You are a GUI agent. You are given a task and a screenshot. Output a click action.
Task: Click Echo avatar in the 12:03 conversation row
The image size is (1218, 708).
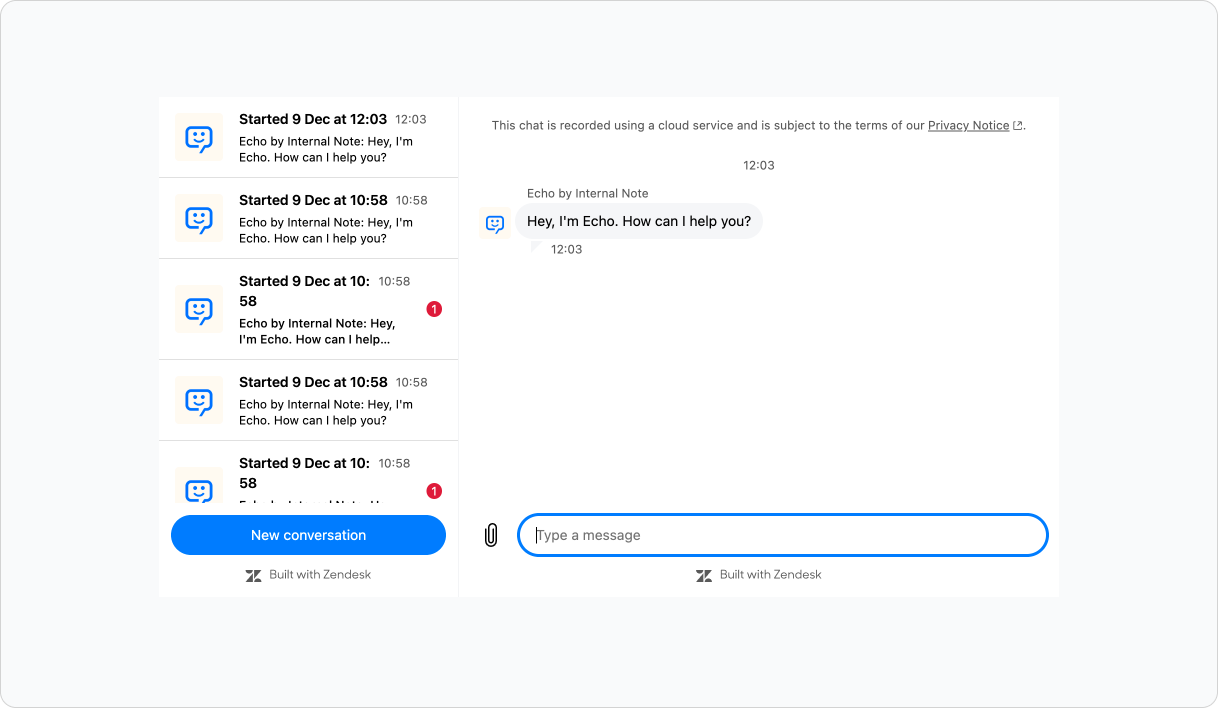199,137
